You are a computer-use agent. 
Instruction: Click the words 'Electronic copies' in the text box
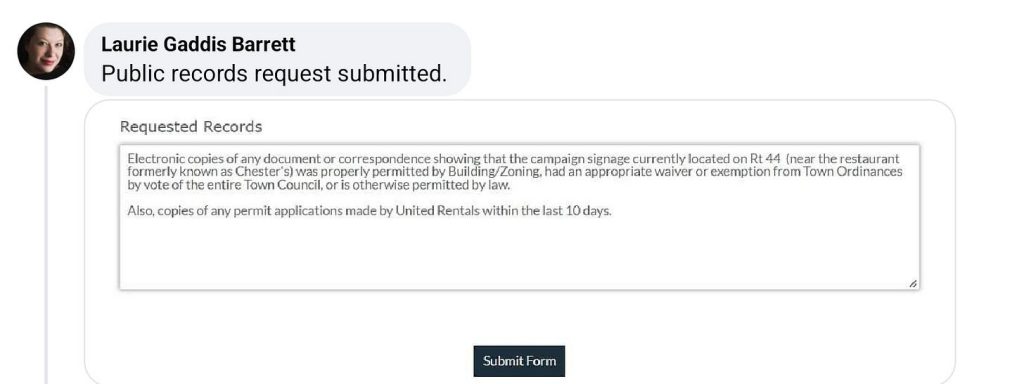[167, 159]
